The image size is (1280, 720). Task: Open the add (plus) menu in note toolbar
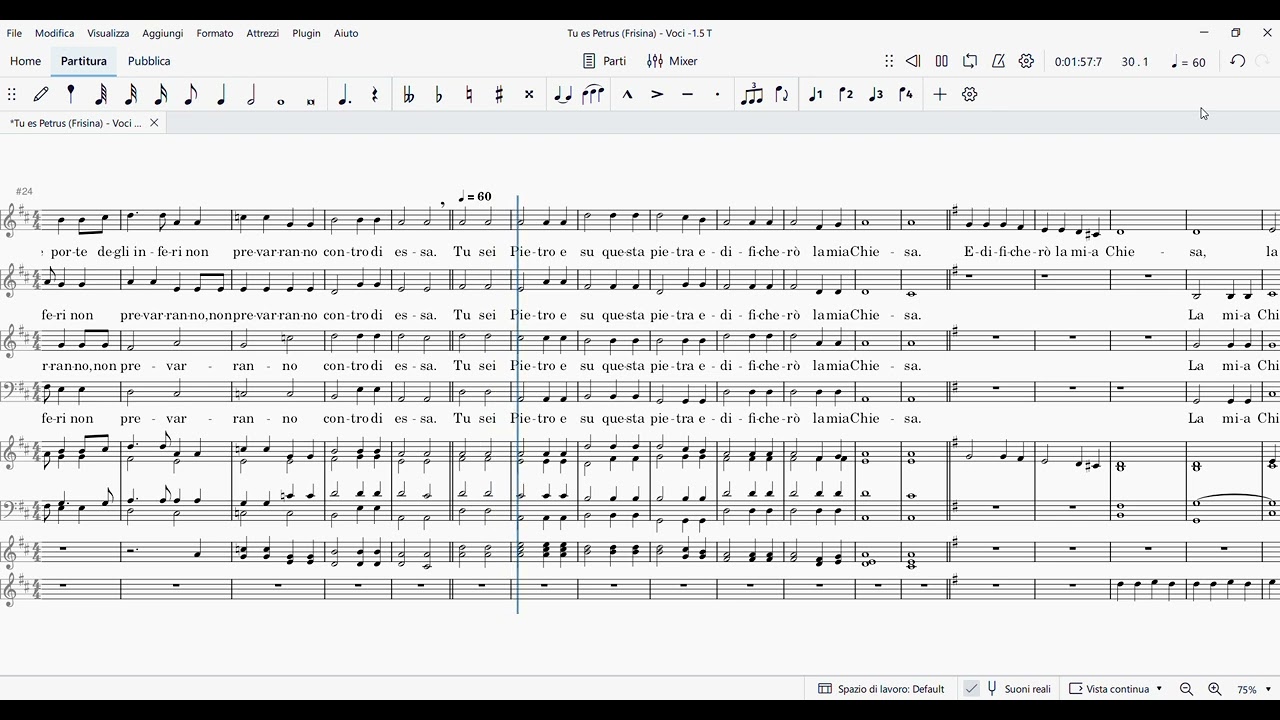940,94
